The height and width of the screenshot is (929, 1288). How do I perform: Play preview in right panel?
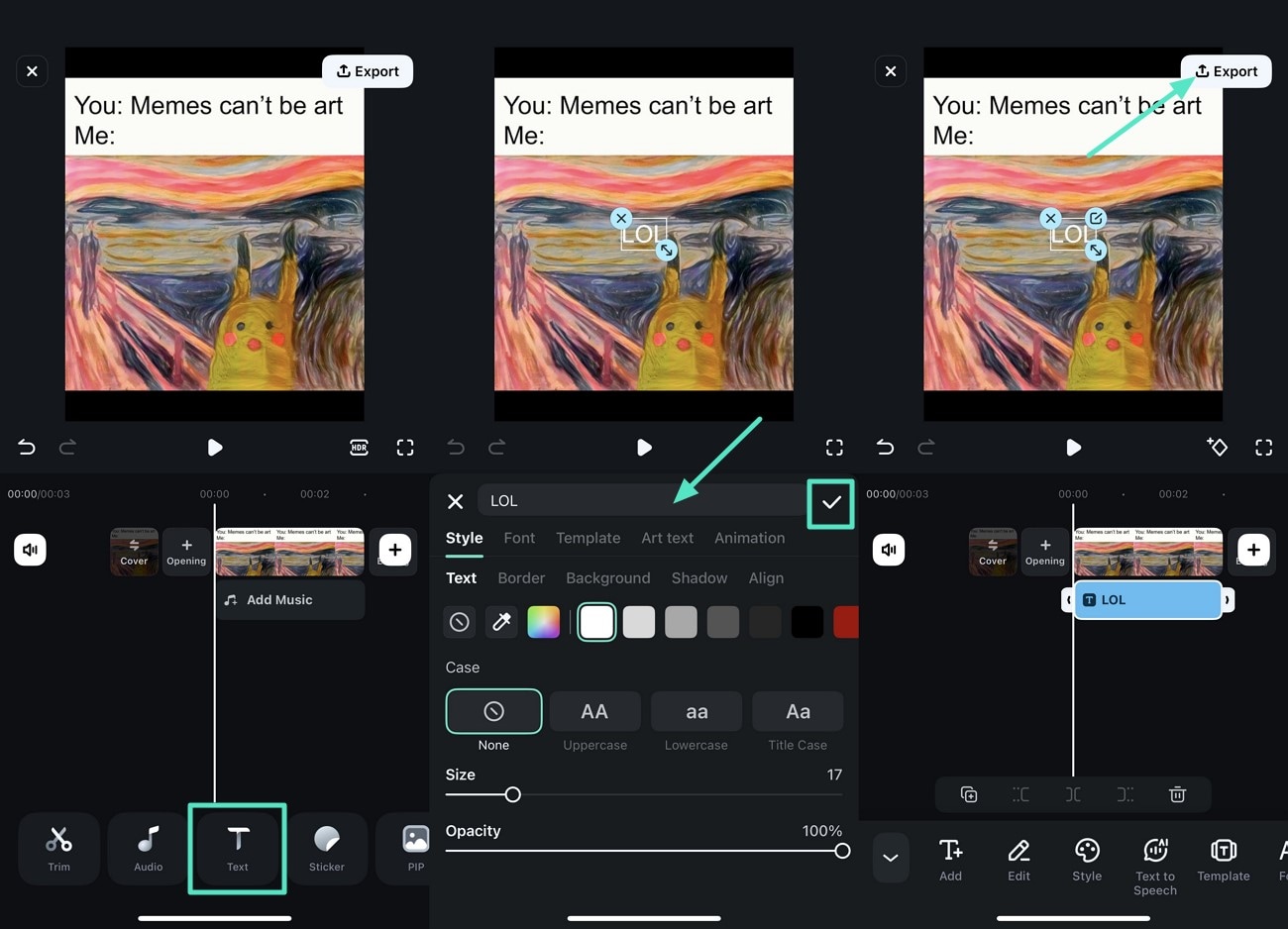(1073, 448)
